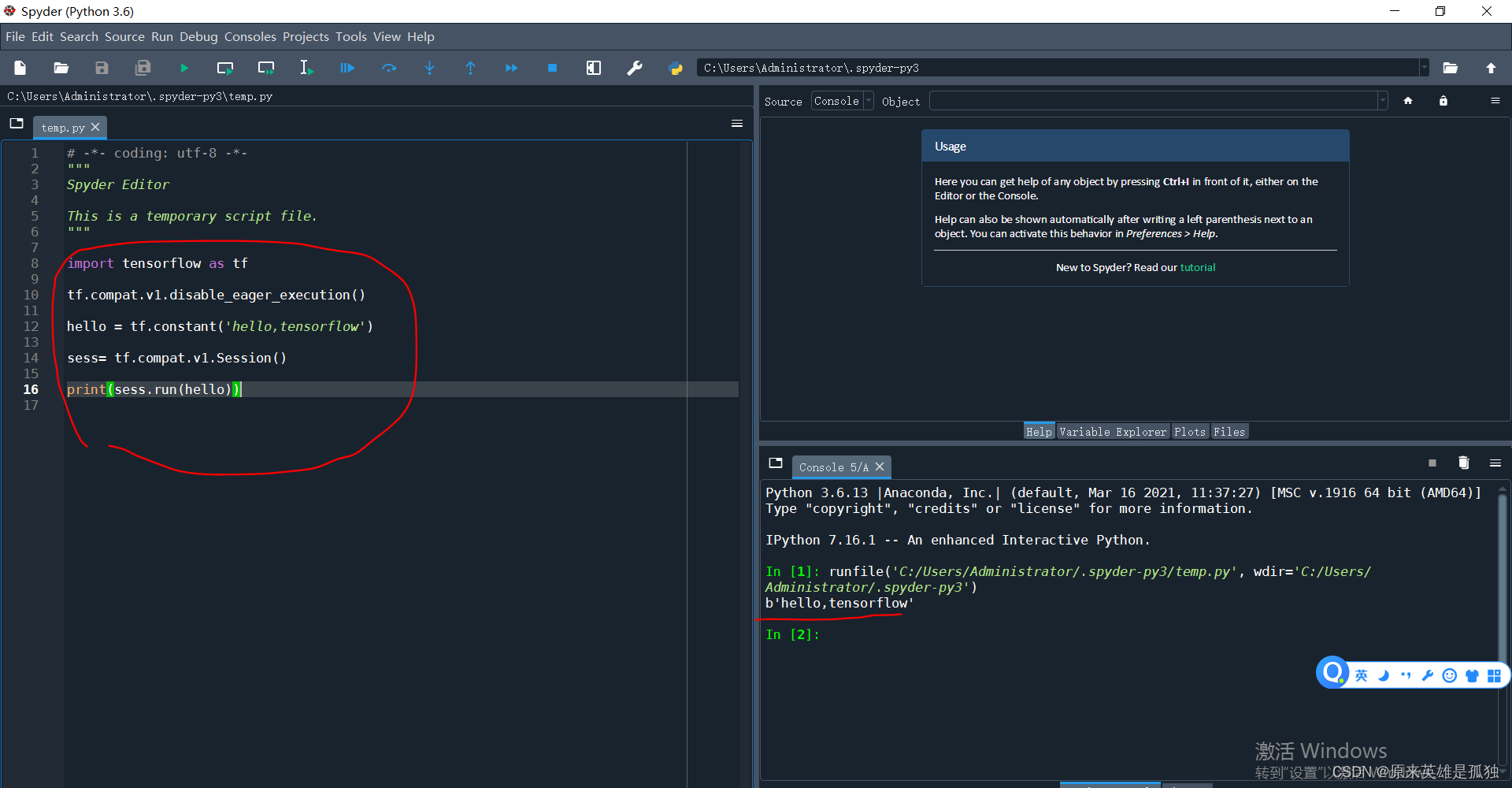Open Preferences via the wrench icon

coord(635,68)
